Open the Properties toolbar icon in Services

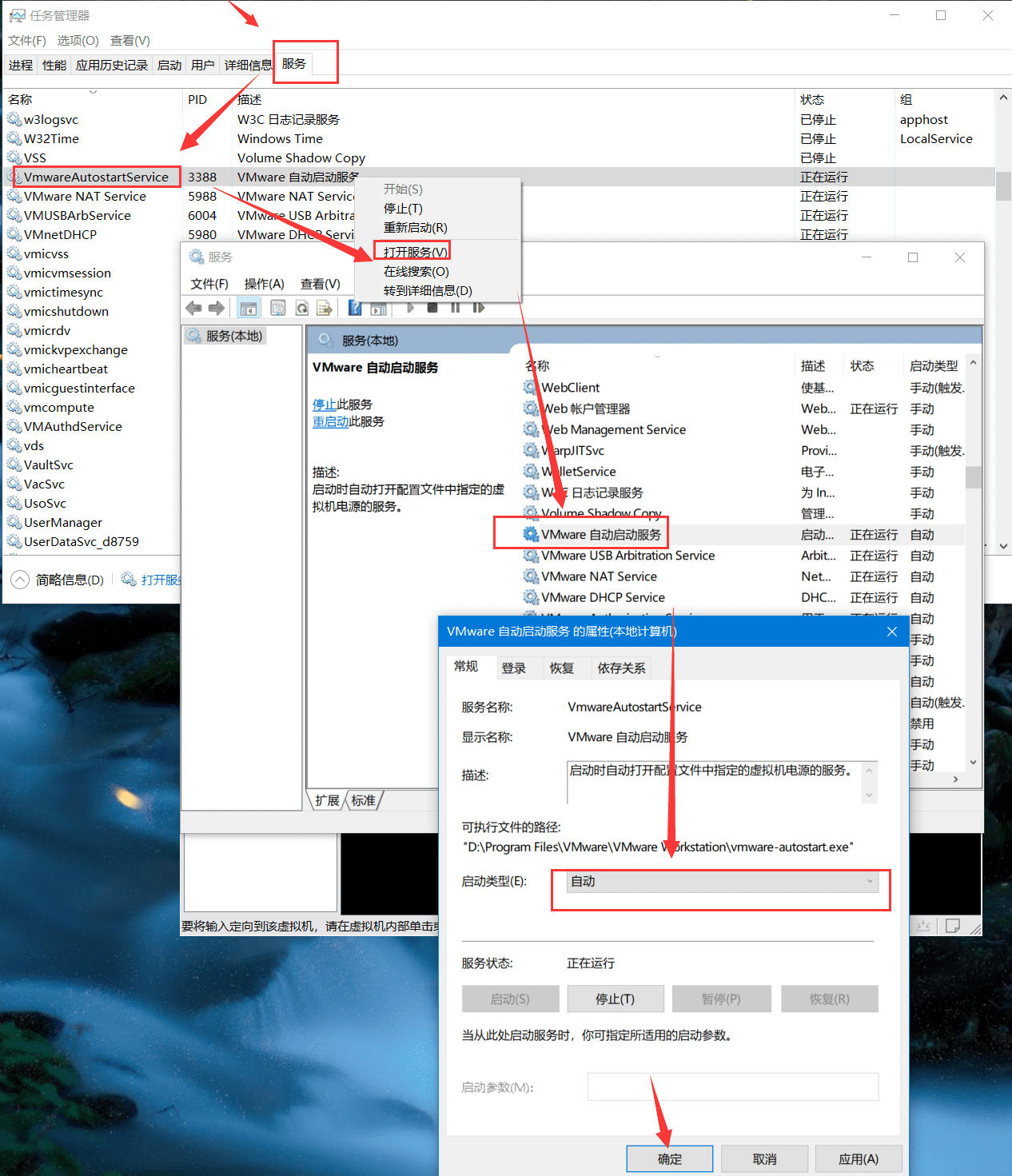[x=278, y=308]
